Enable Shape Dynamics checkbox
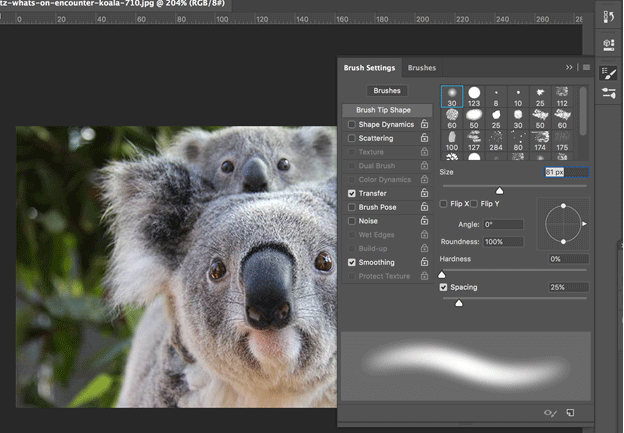 pyautogui.click(x=351, y=125)
